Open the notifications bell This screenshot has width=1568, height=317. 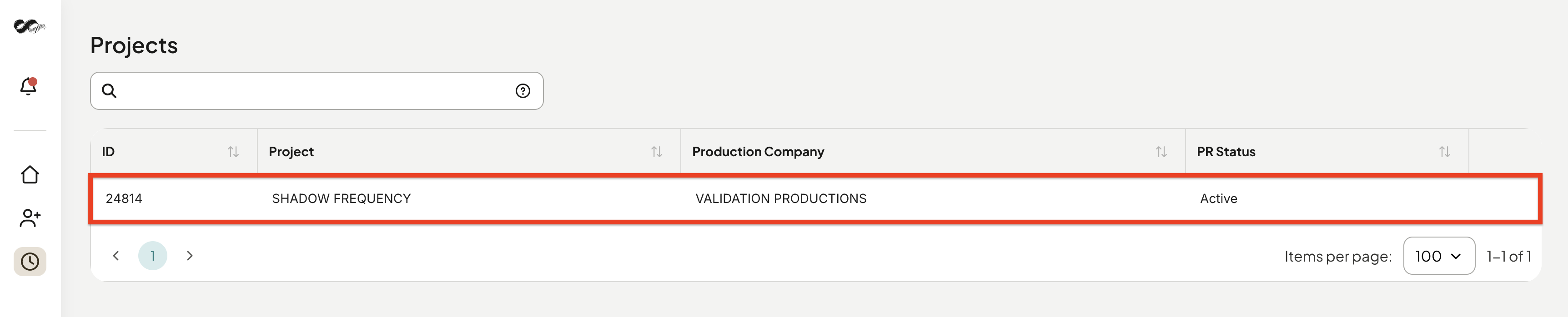pos(29,86)
